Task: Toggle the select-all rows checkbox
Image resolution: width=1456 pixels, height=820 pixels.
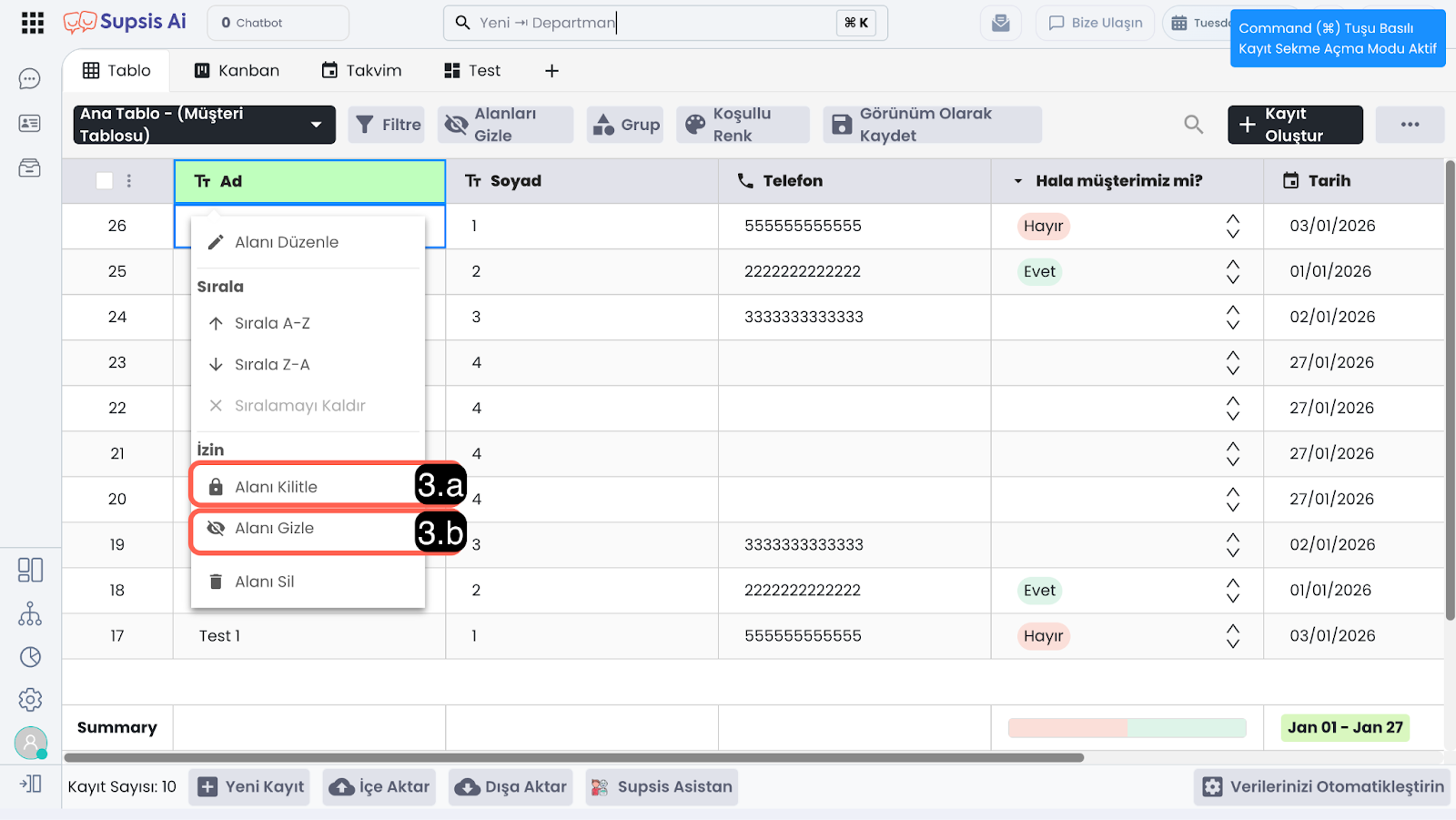Action: point(105,181)
